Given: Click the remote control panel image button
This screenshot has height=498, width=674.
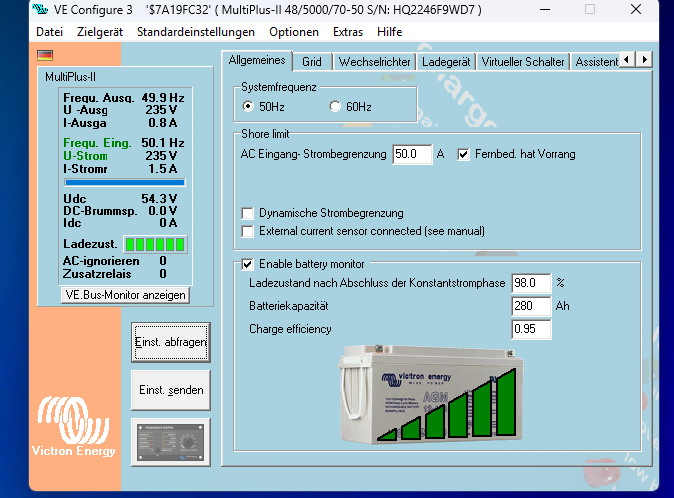Looking at the screenshot, I should pyautogui.click(x=171, y=443).
